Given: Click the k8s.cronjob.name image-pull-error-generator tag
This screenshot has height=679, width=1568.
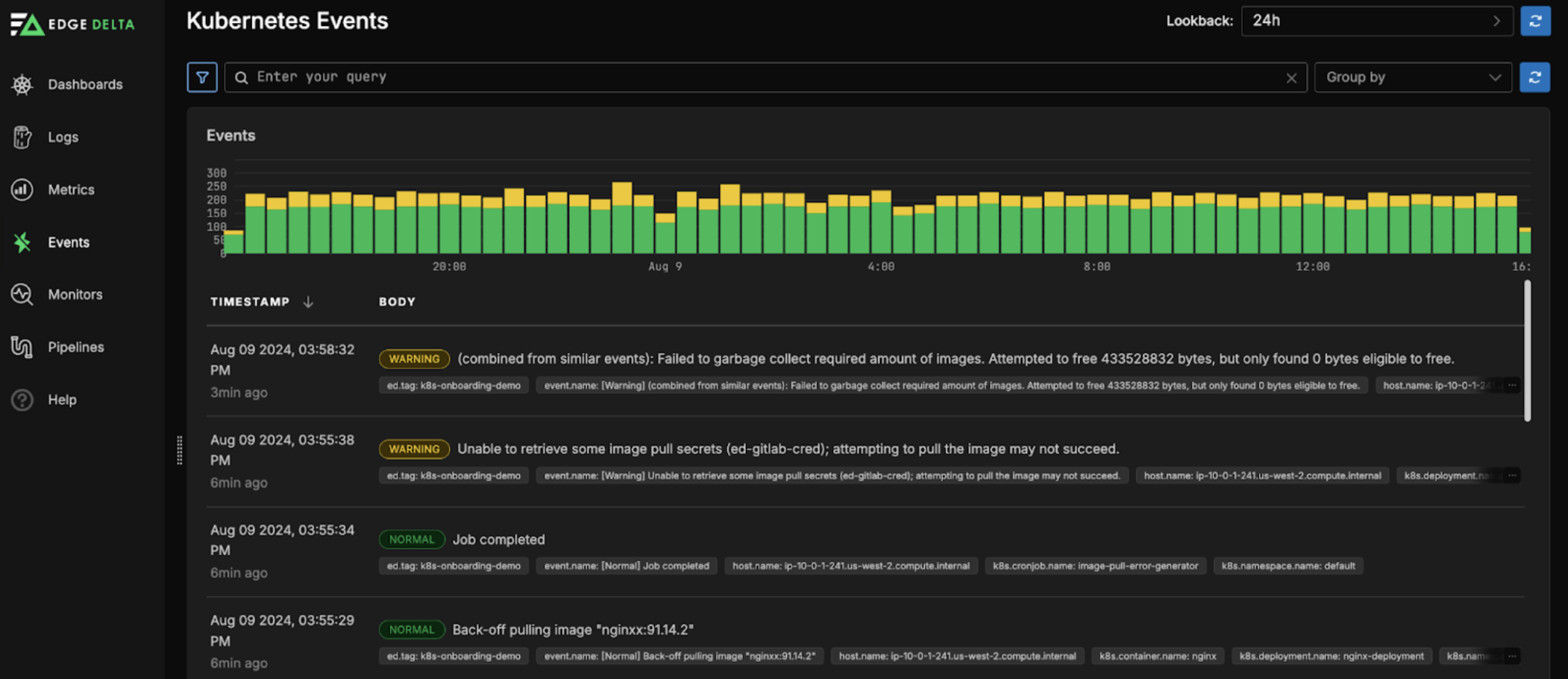Looking at the screenshot, I should coord(1095,566).
